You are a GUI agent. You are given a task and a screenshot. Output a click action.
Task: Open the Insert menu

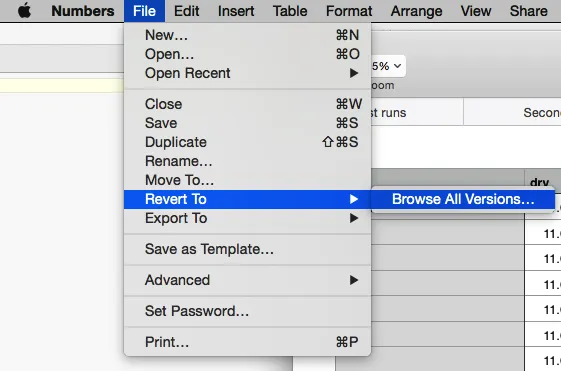pyautogui.click(x=236, y=11)
